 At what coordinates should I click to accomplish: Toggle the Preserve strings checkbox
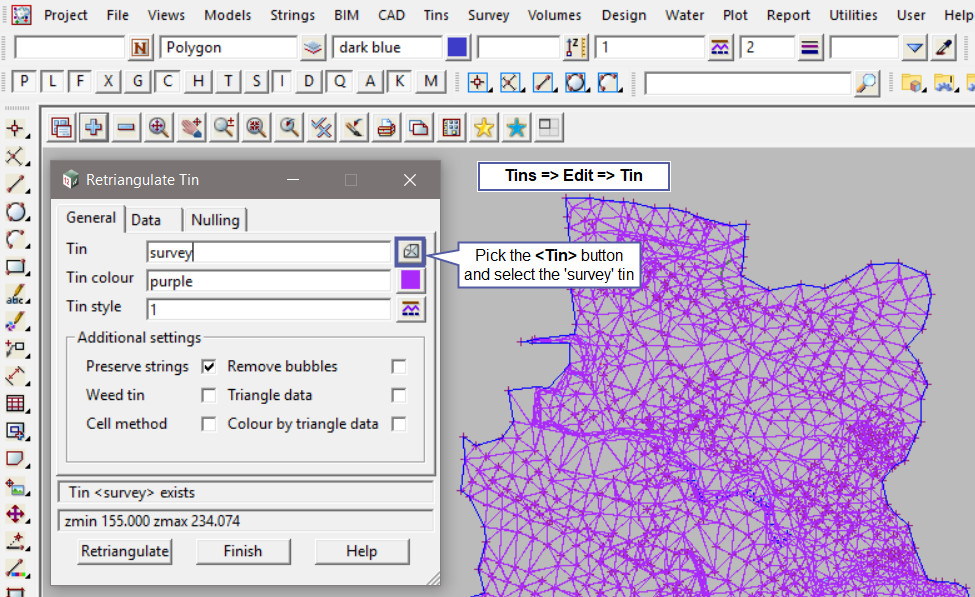click(209, 367)
